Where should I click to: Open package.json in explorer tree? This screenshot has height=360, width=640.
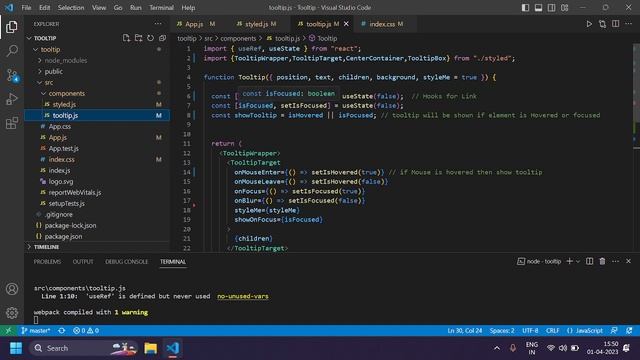coord(63,236)
